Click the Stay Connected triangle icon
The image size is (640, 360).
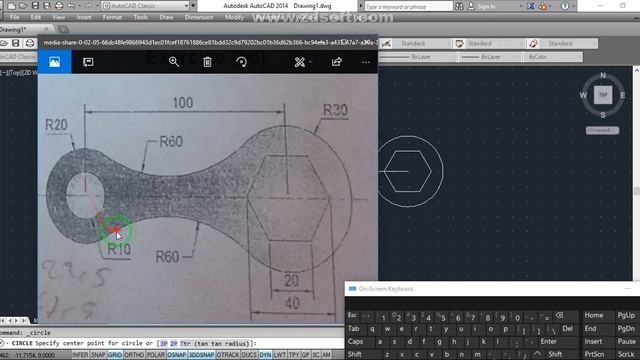coord(543,7)
